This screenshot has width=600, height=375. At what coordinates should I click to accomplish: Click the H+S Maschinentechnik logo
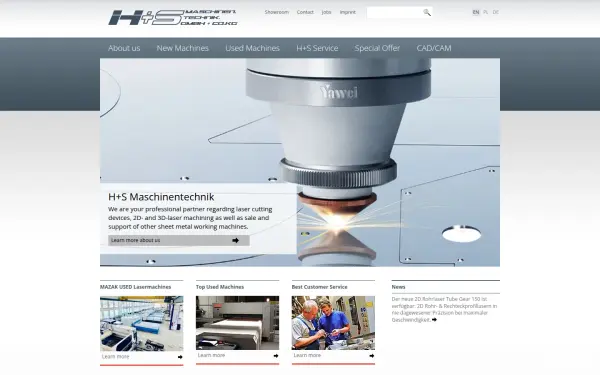coord(173,18)
